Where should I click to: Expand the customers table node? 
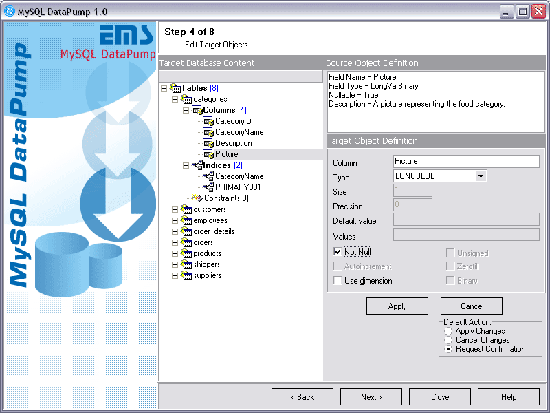175,209
